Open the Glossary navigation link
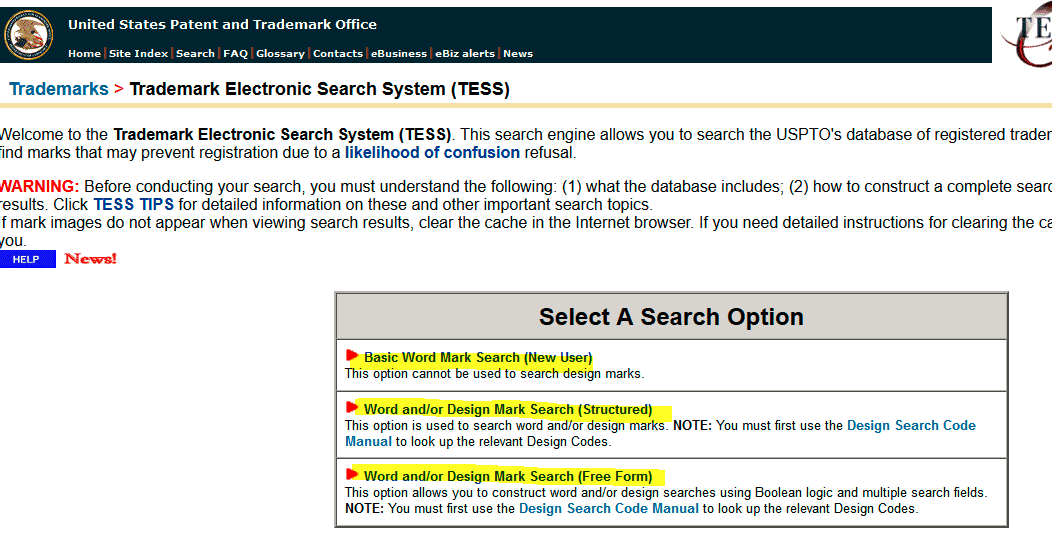Viewport: 1052px width, 536px height. pyautogui.click(x=280, y=54)
